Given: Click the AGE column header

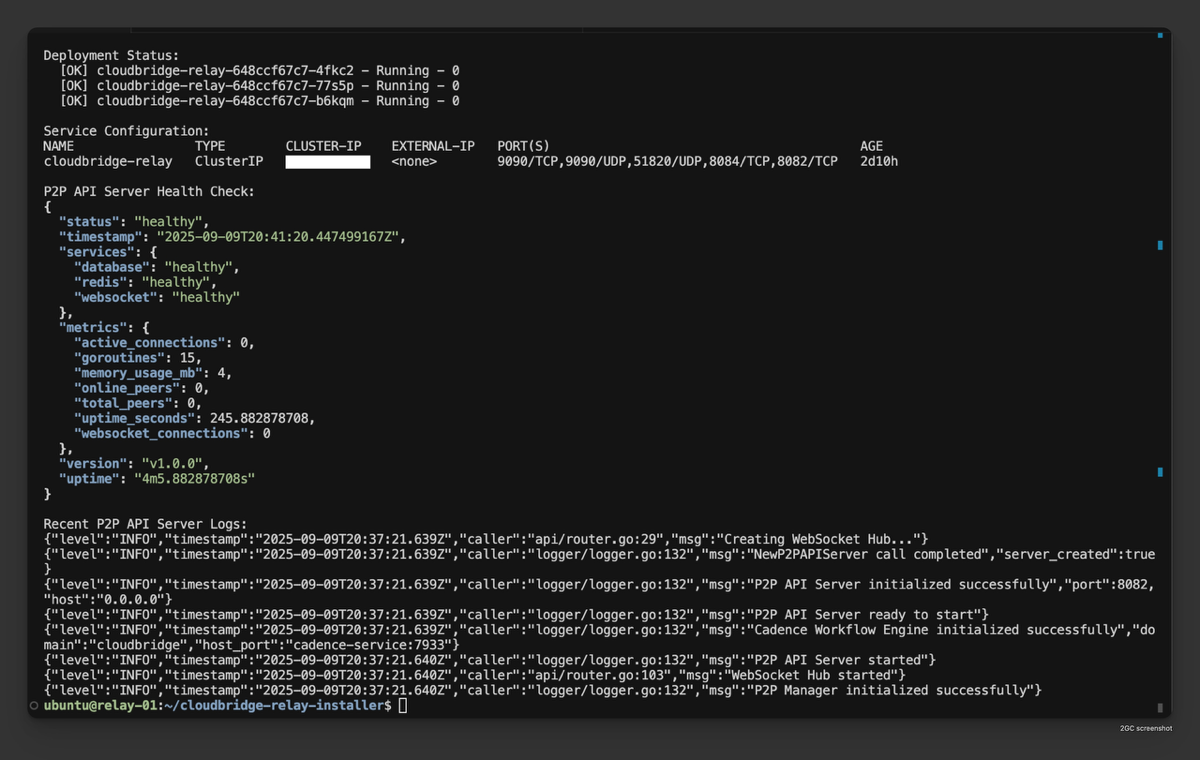Looking at the screenshot, I should pyautogui.click(x=871, y=146).
